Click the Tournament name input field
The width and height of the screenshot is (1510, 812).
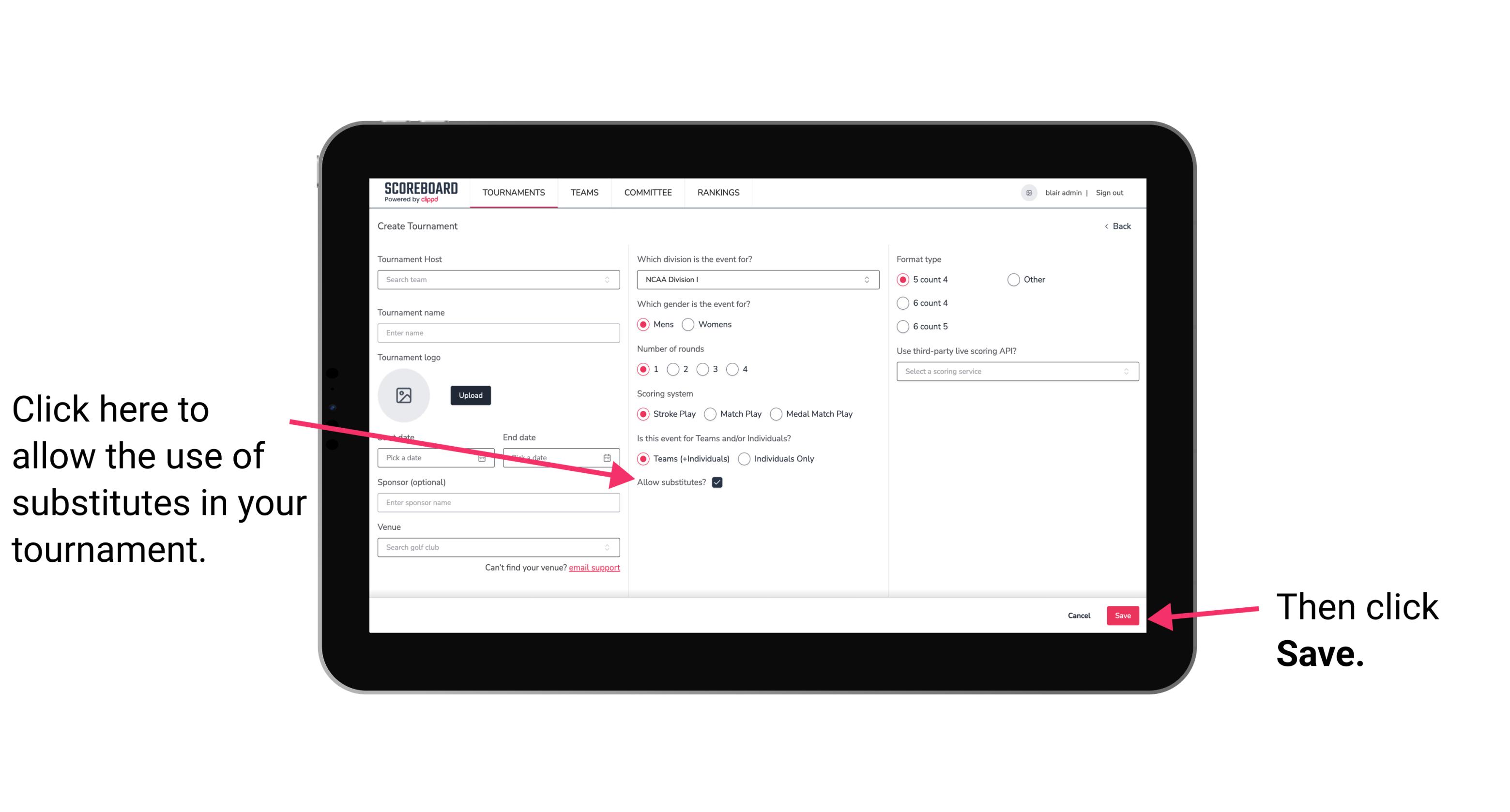coord(499,332)
